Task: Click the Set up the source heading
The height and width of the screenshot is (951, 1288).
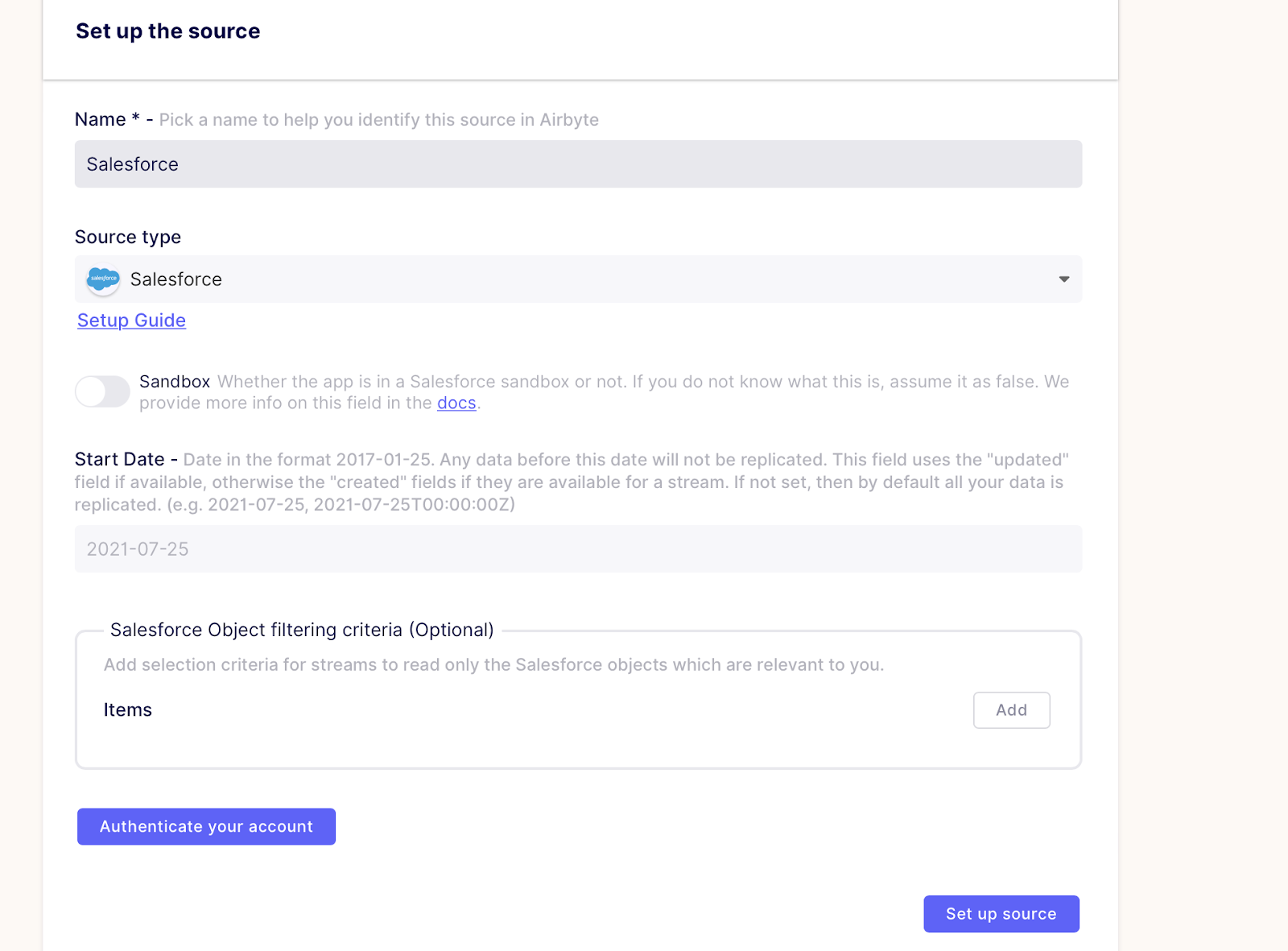Action: tap(167, 31)
